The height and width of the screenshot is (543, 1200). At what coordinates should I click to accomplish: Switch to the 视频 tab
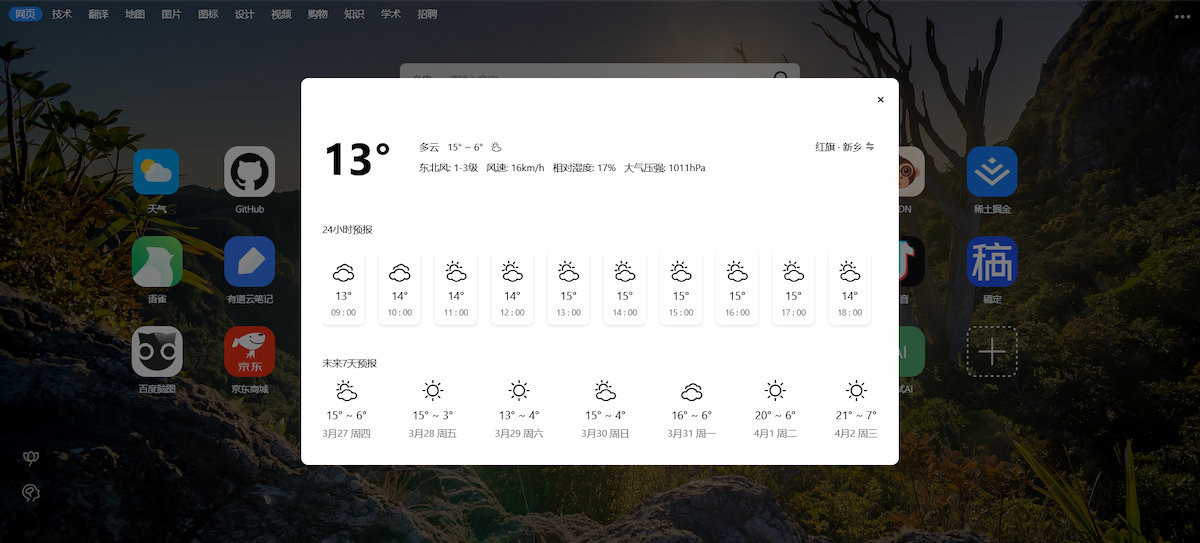tap(281, 15)
